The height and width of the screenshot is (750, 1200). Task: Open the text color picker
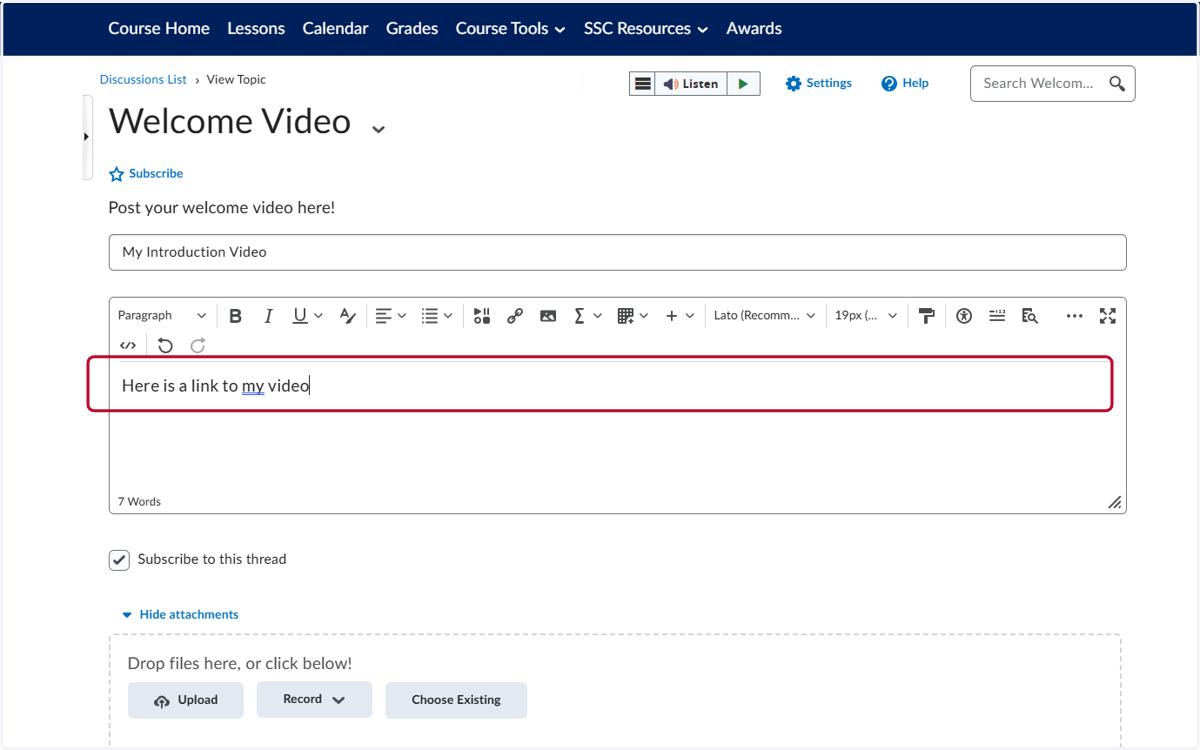(x=347, y=316)
